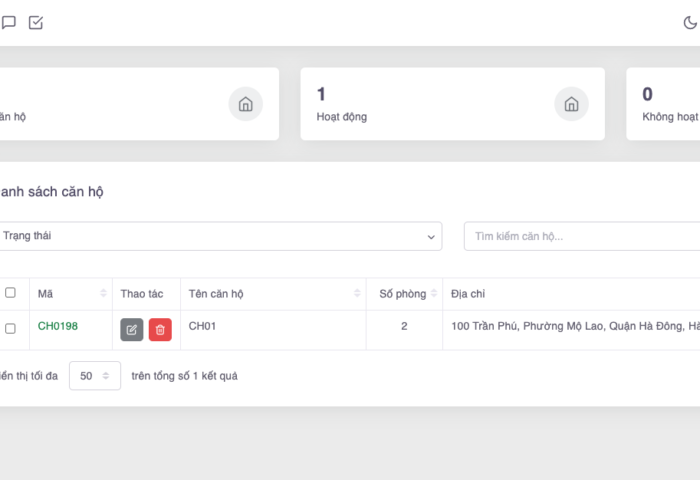
Task: Open the chat messages icon
Action: pyautogui.click(x=9, y=23)
